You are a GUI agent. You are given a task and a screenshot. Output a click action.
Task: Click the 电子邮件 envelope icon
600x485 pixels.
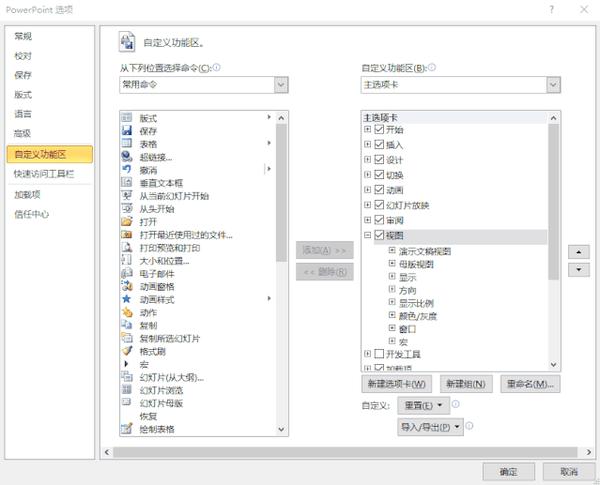click(x=127, y=273)
